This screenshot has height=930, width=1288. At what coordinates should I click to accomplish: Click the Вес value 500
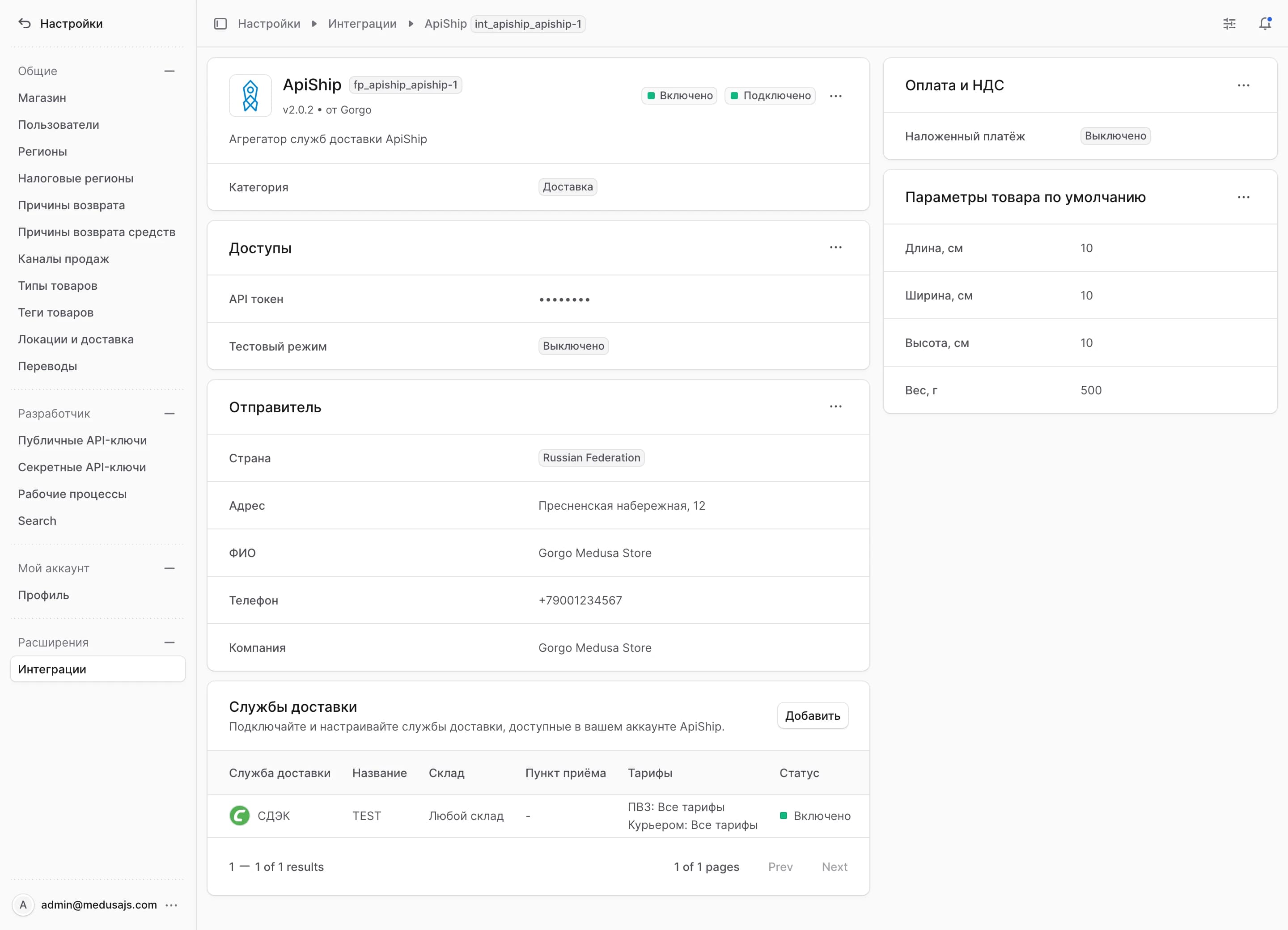pyautogui.click(x=1090, y=390)
